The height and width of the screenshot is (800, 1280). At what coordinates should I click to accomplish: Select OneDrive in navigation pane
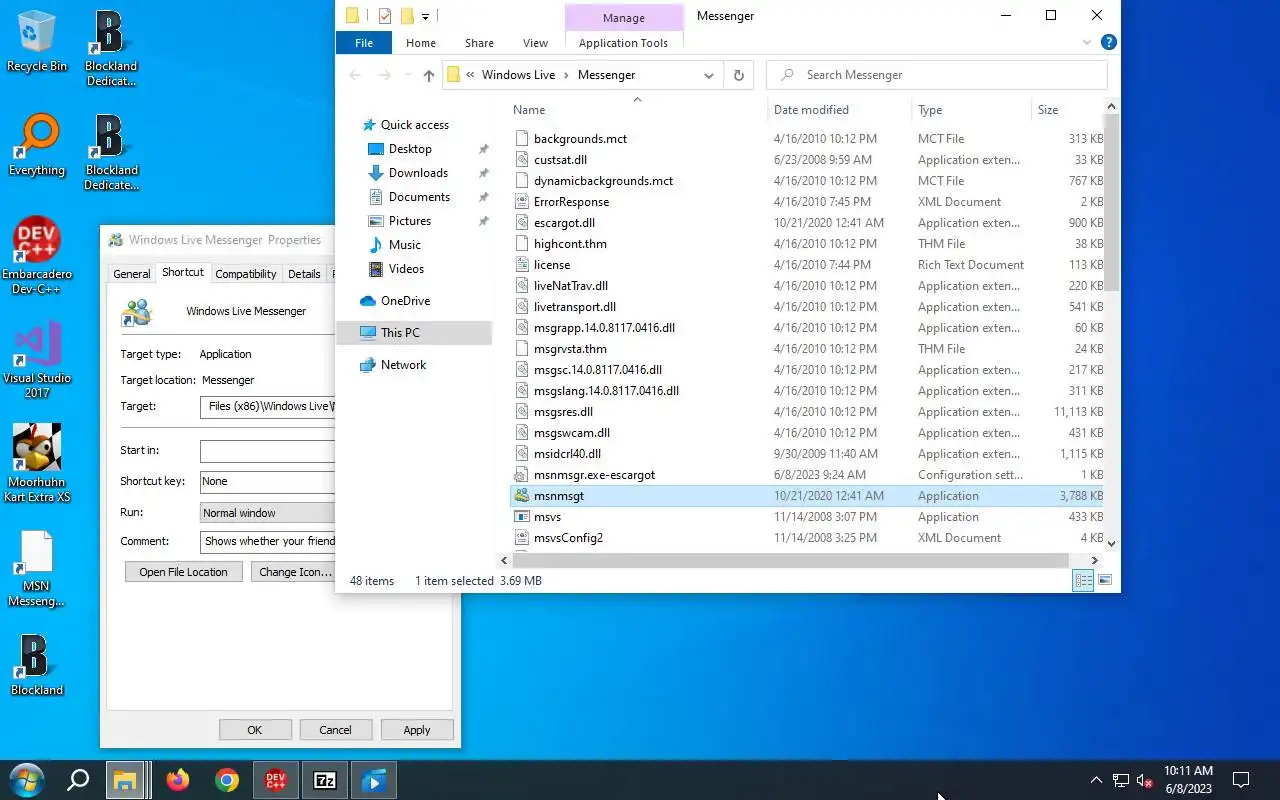405,301
